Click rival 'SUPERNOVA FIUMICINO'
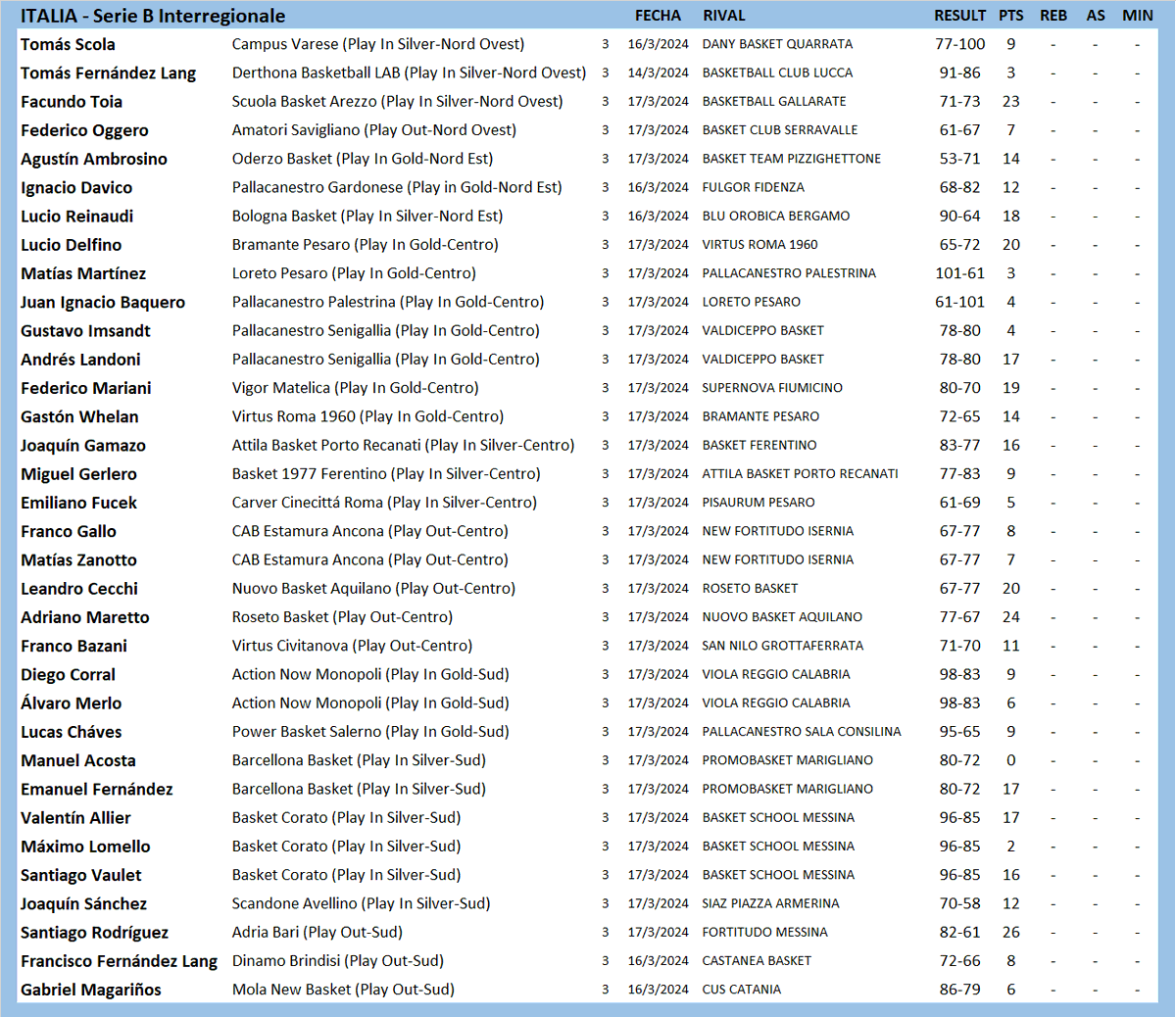This screenshot has height=1017, width=1176. click(772, 388)
